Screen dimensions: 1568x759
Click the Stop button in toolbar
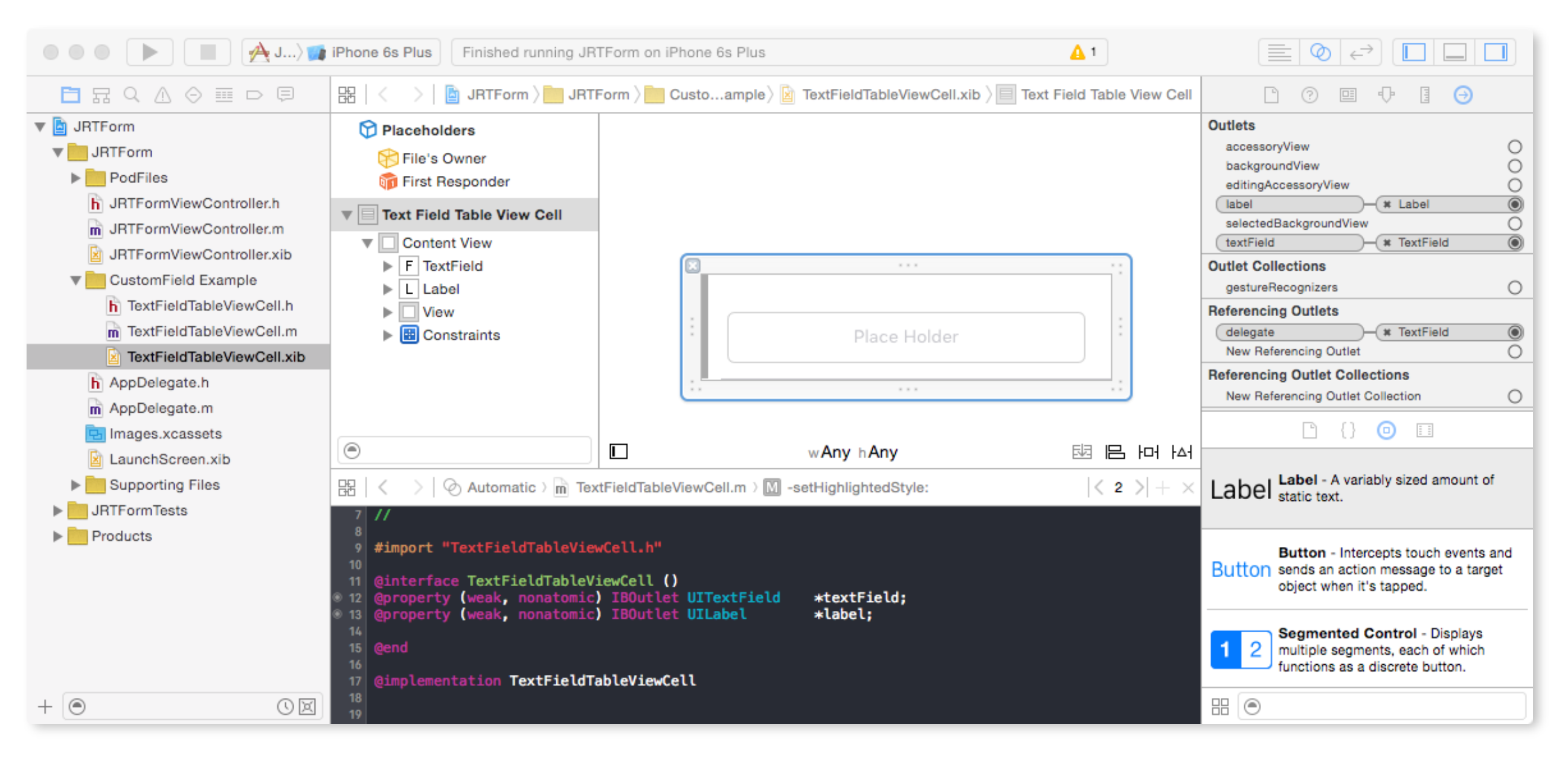coord(208,53)
